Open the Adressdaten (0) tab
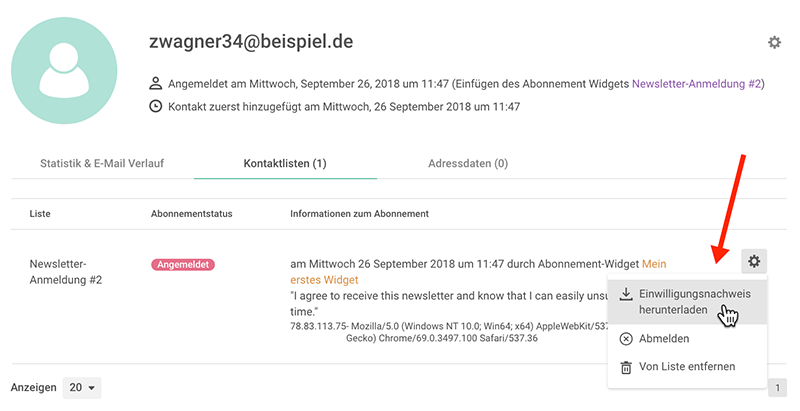800x411 pixels. coord(468,164)
